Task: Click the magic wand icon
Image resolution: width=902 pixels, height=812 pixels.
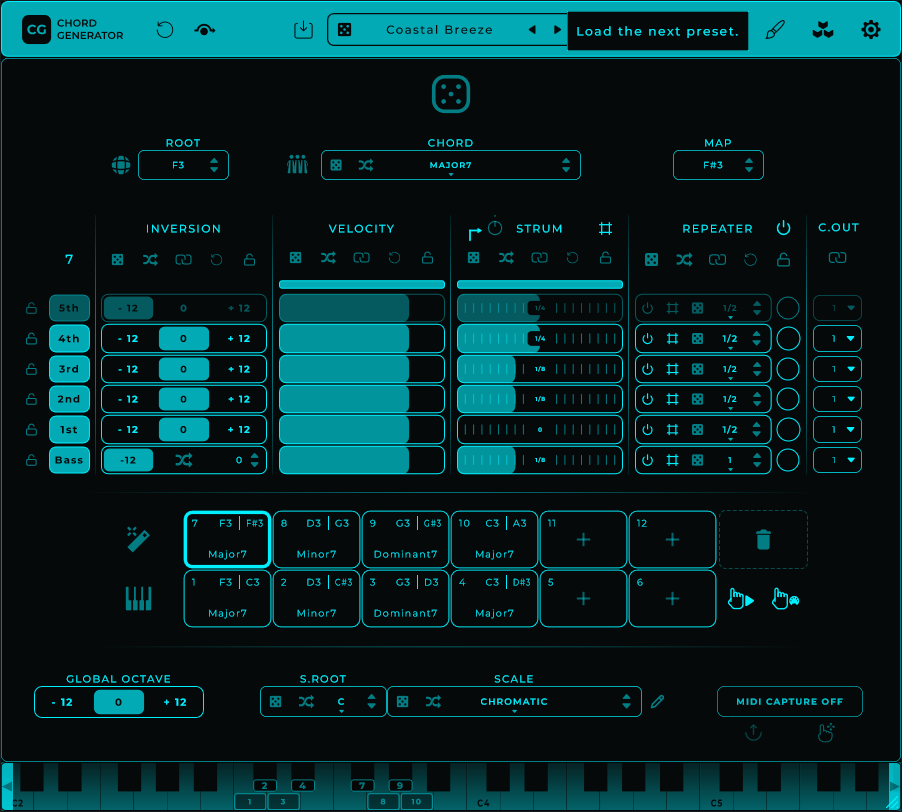Action: click(138, 539)
